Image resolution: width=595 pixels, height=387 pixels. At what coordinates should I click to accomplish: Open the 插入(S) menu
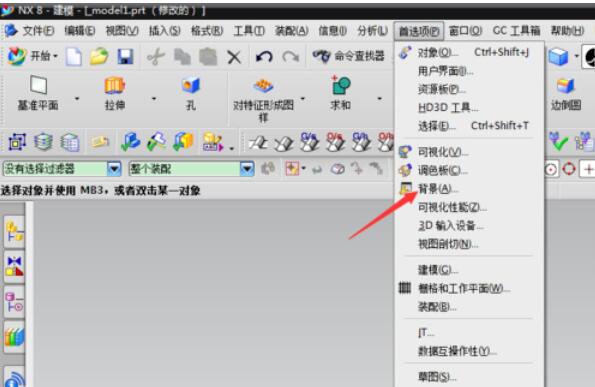(164, 31)
